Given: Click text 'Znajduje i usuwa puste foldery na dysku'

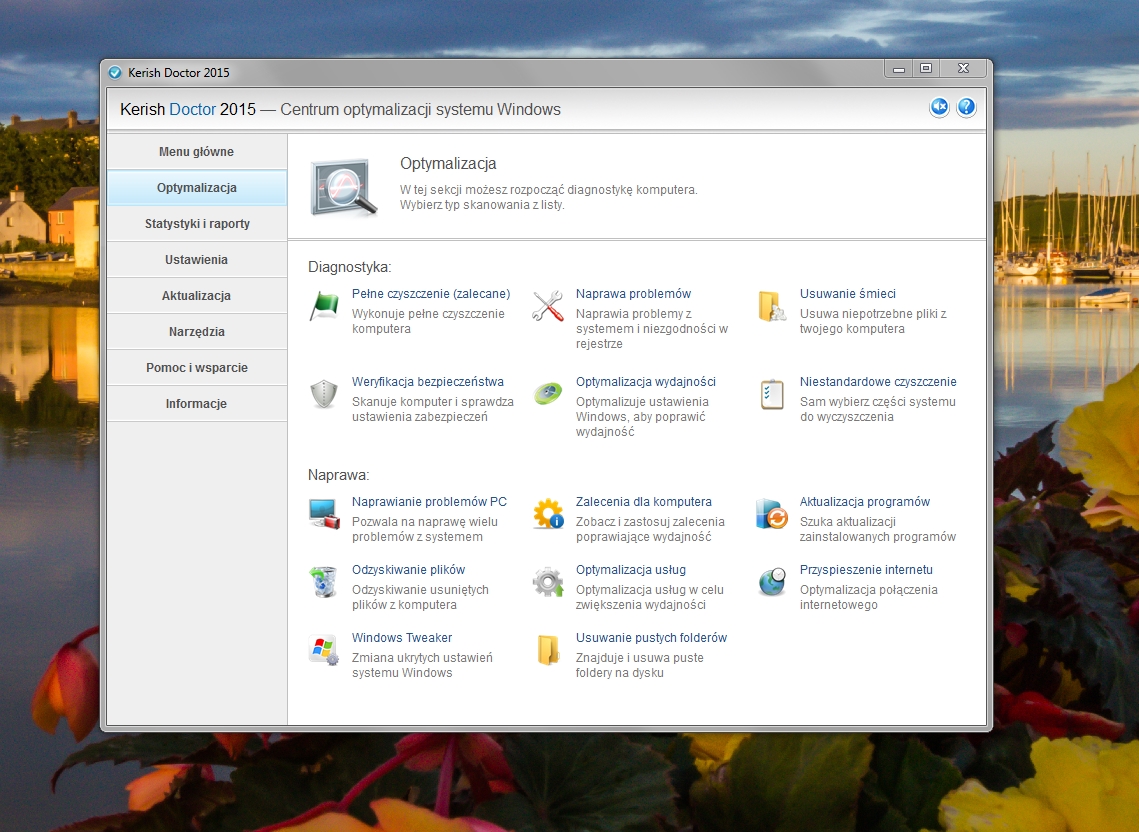Looking at the screenshot, I should (x=640, y=665).
